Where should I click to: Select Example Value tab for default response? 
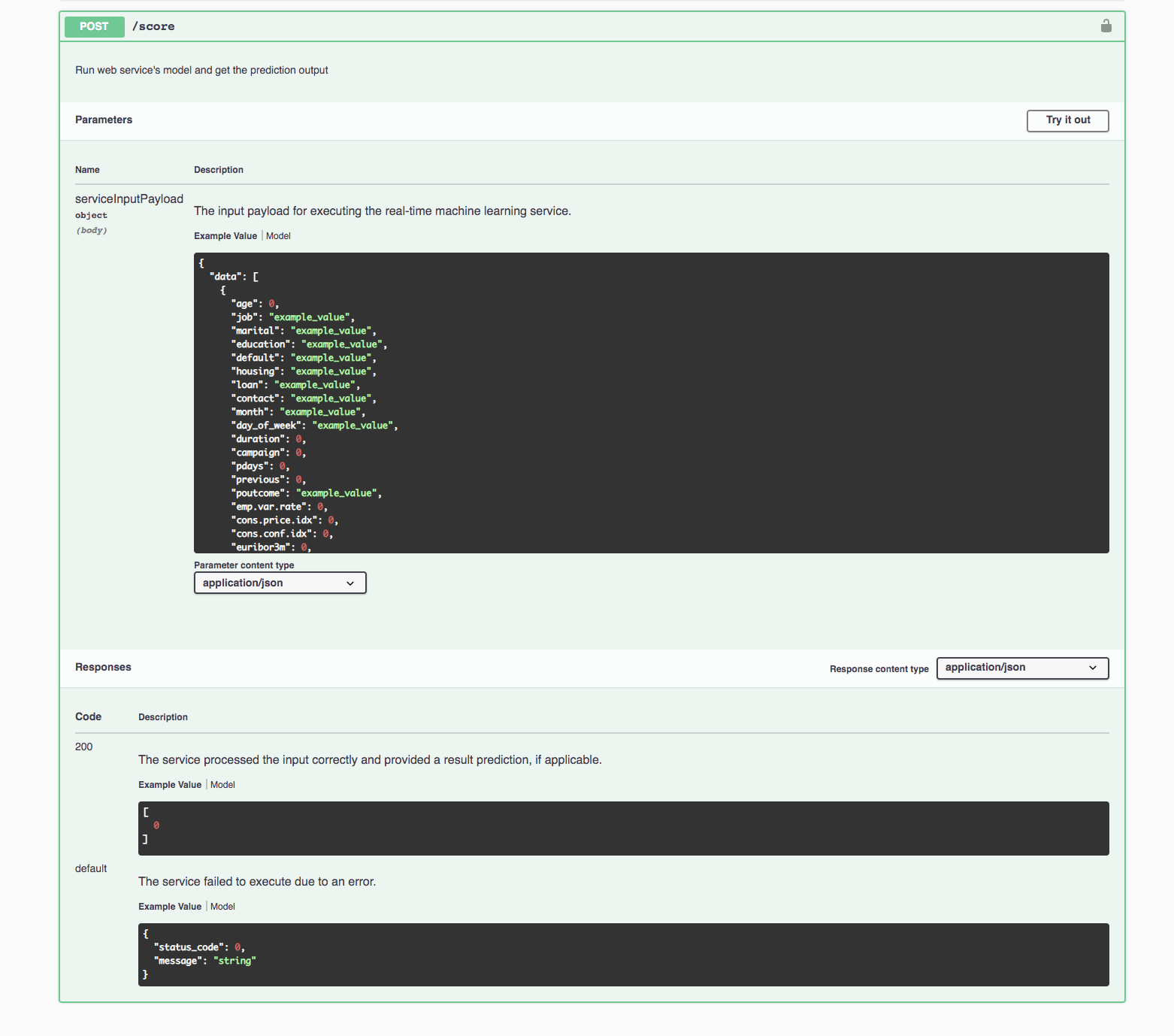pos(170,907)
